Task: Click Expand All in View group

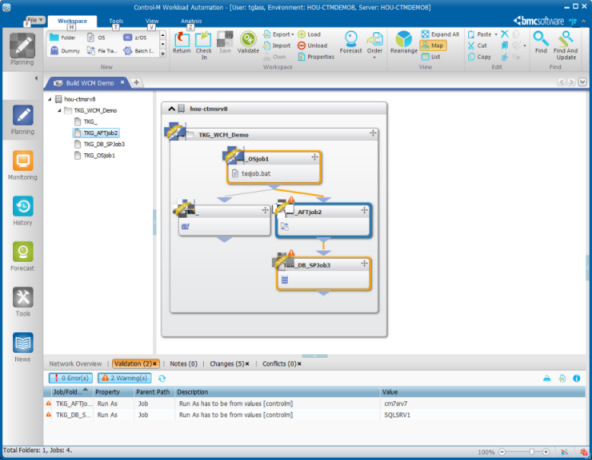Action: pyautogui.click(x=440, y=34)
